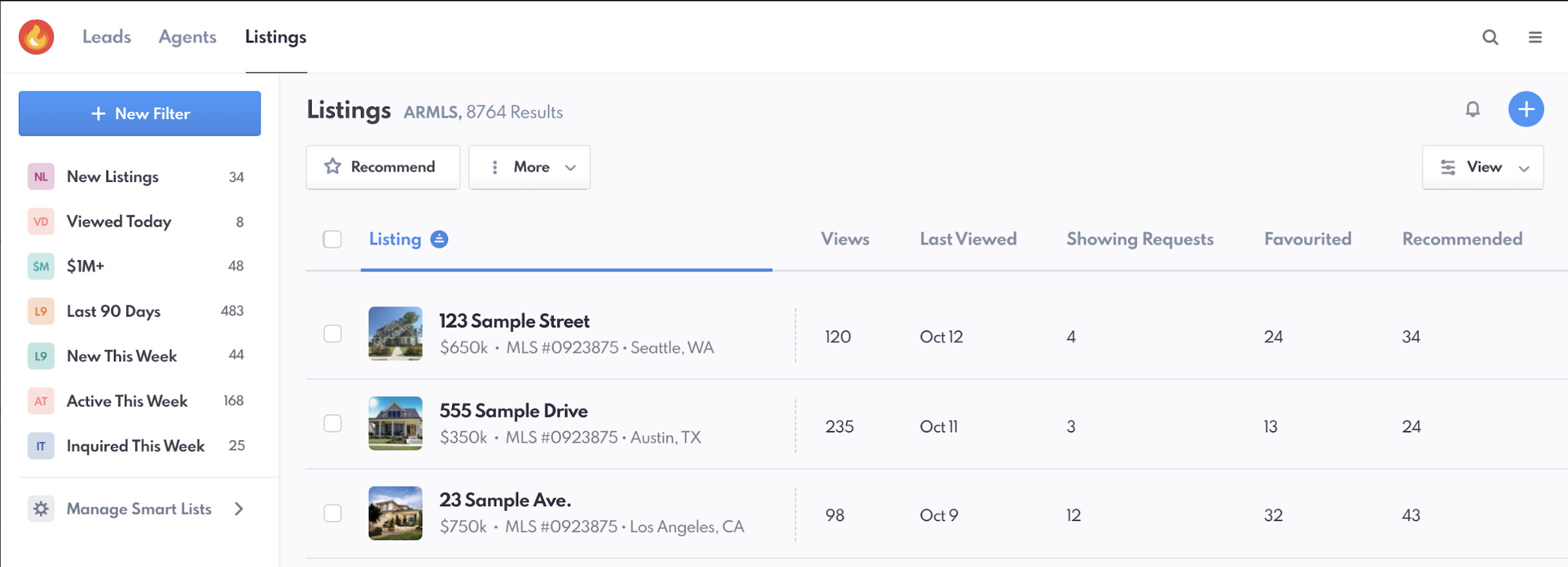Click the Listing column sort icon
Viewport: 1568px width, 567px height.
[439, 239]
